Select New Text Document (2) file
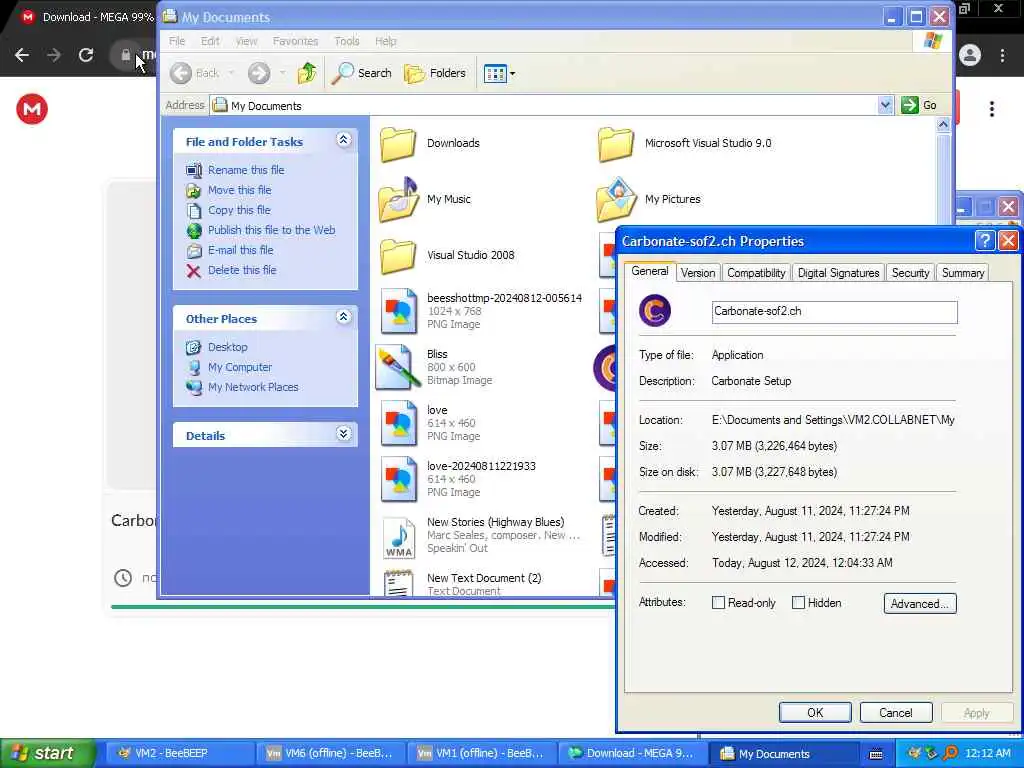Image resolution: width=1024 pixels, height=768 pixels. [398, 582]
